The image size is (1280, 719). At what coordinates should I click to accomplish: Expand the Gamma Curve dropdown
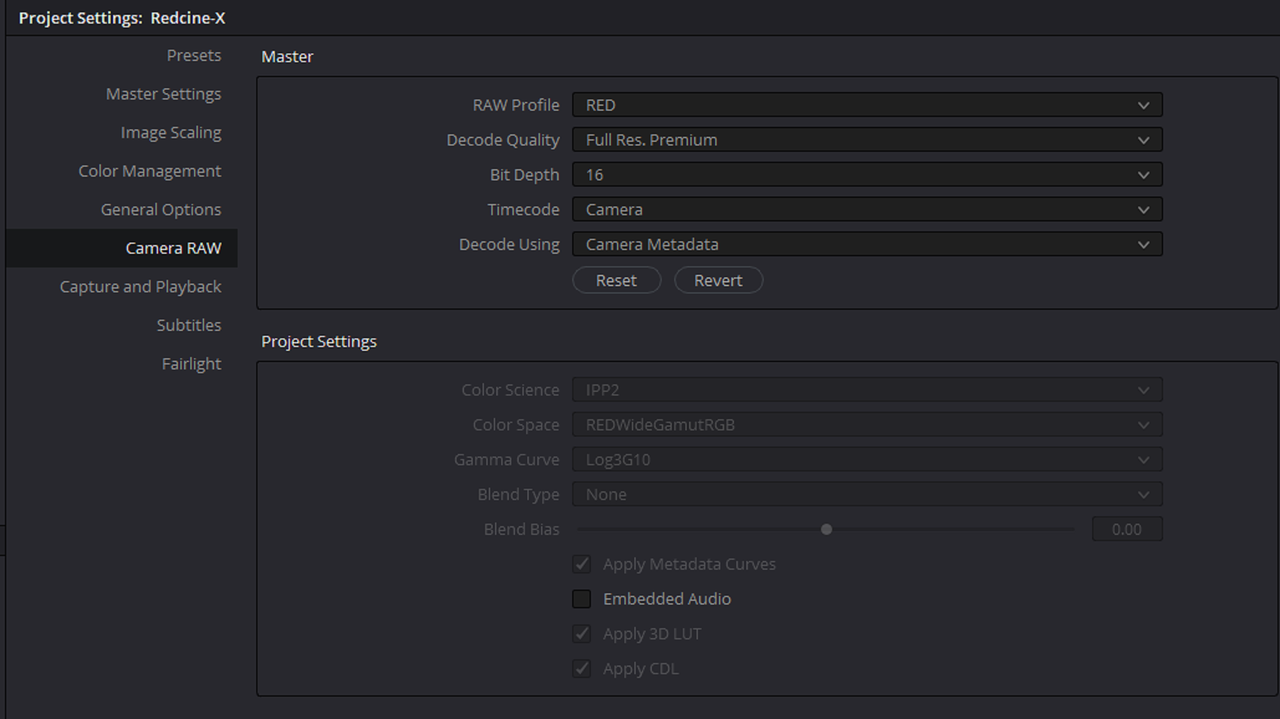pos(867,460)
